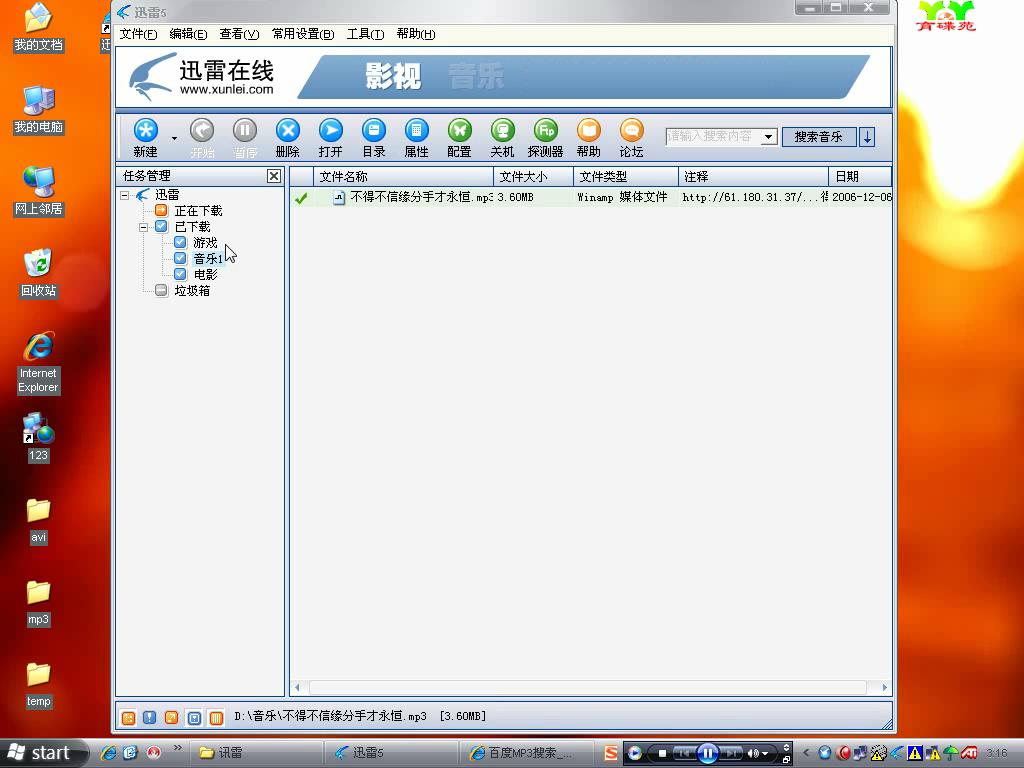Click the 搜索音乐 search button

[x=819, y=136]
